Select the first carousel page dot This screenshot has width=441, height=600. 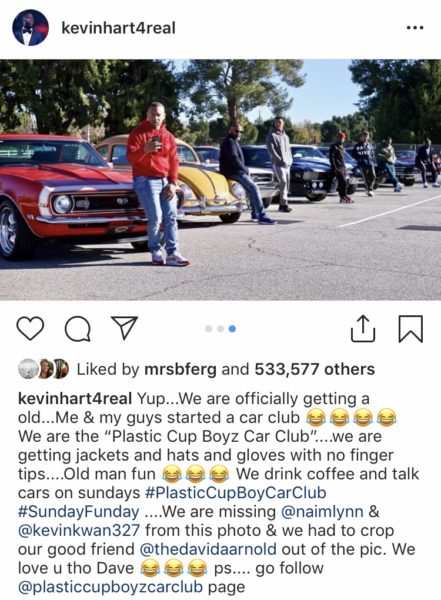[209, 329]
